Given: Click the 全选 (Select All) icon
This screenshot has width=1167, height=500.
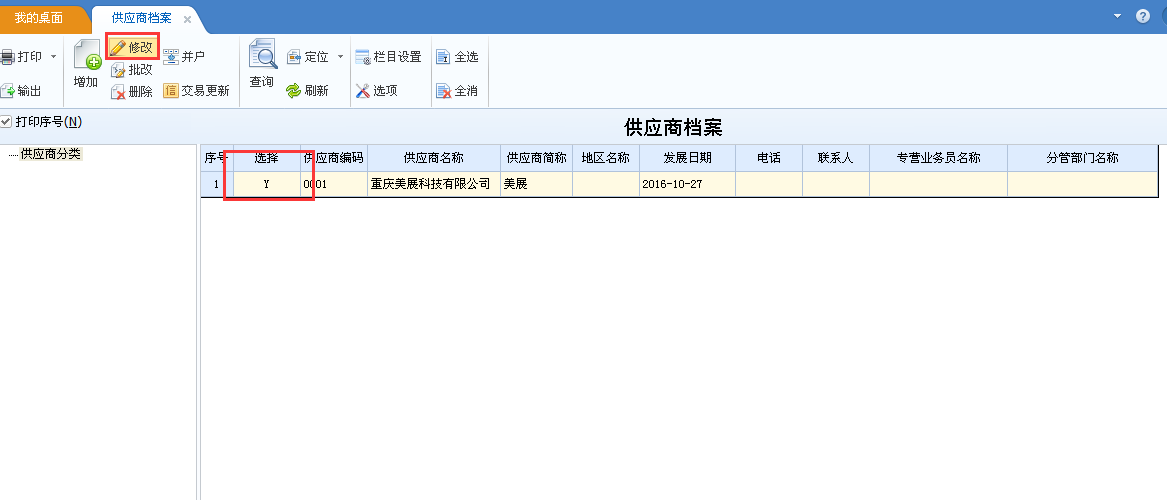Looking at the screenshot, I should point(443,57).
